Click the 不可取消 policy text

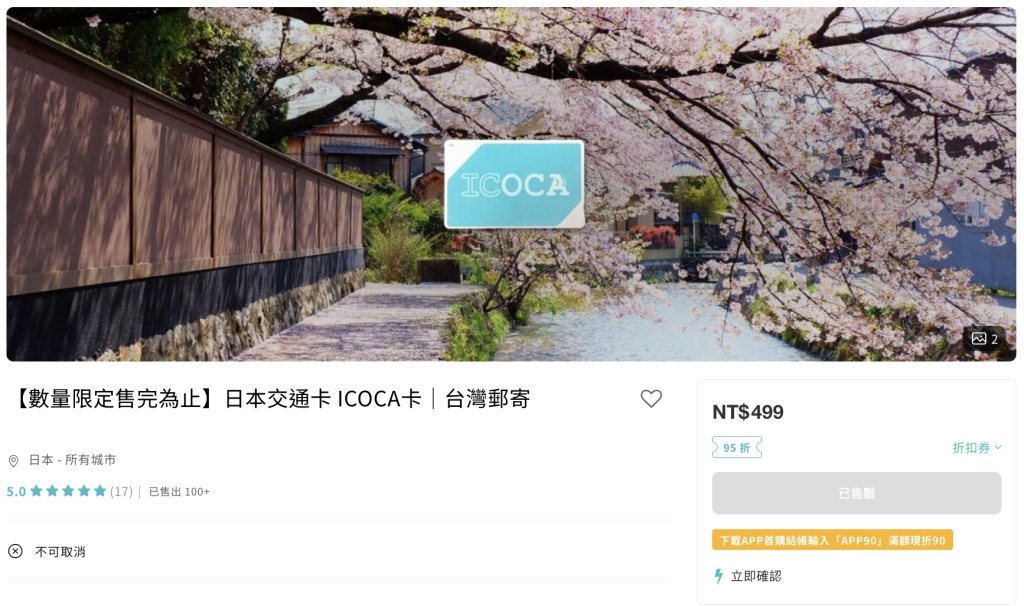(60, 552)
